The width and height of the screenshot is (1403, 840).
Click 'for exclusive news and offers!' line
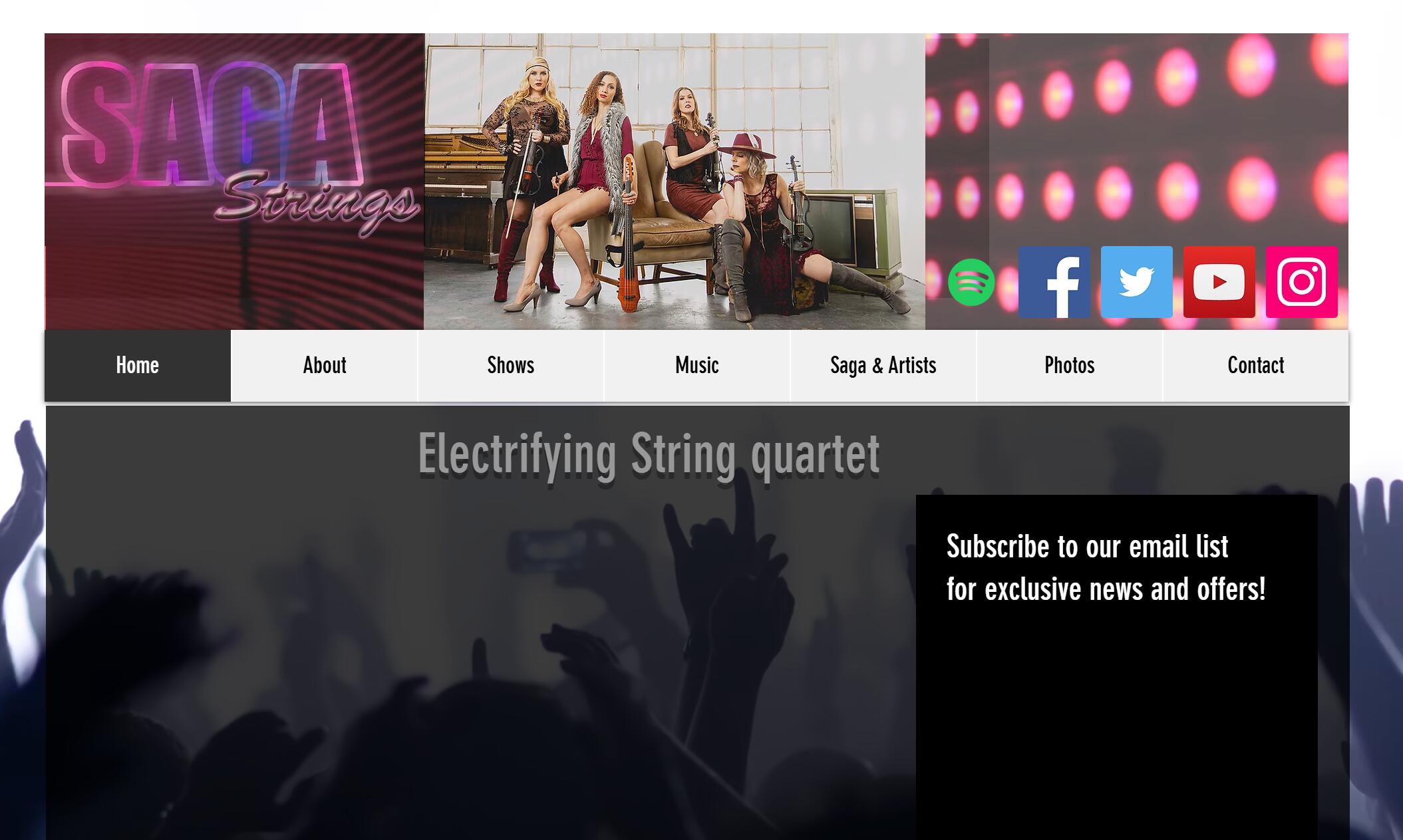[1106, 589]
